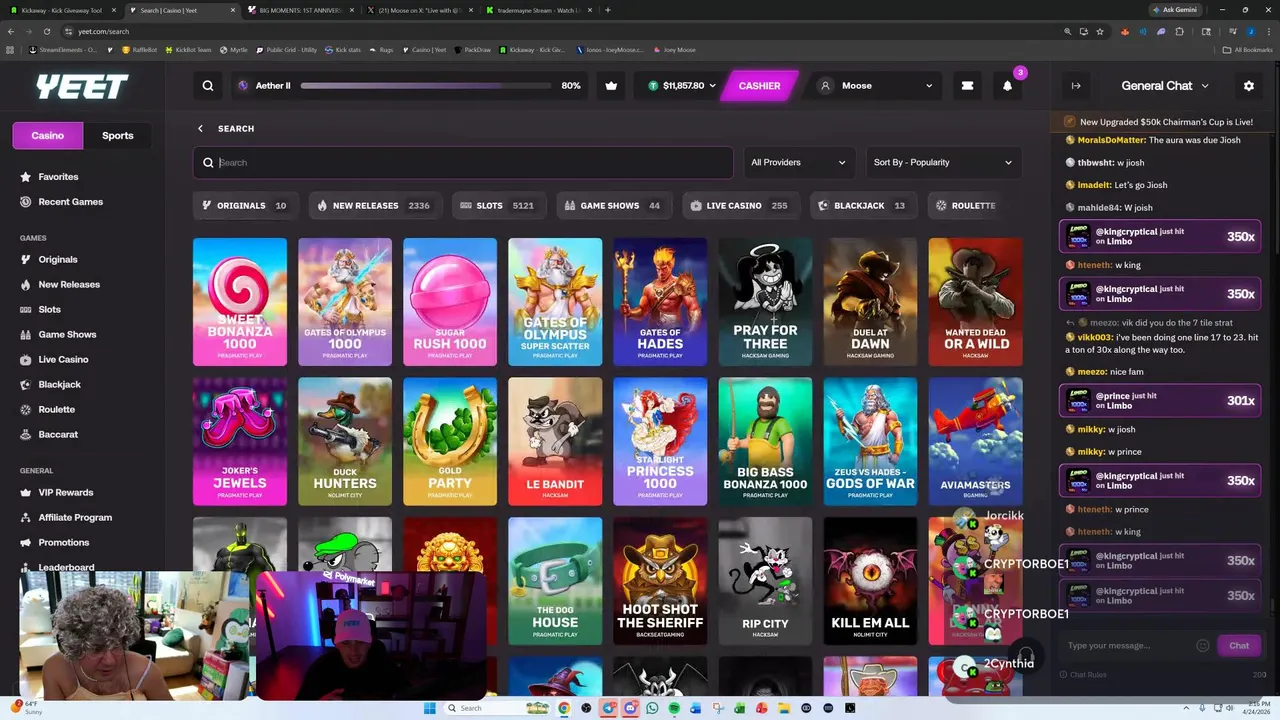Open Slots in sidebar

pos(49,310)
